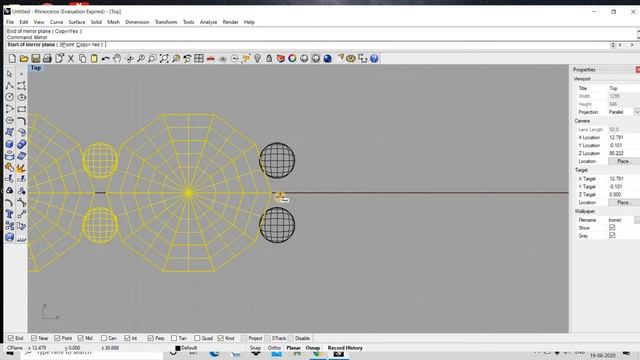
Task: Select the Explode tool icon
Action: (x=21, y=167)
